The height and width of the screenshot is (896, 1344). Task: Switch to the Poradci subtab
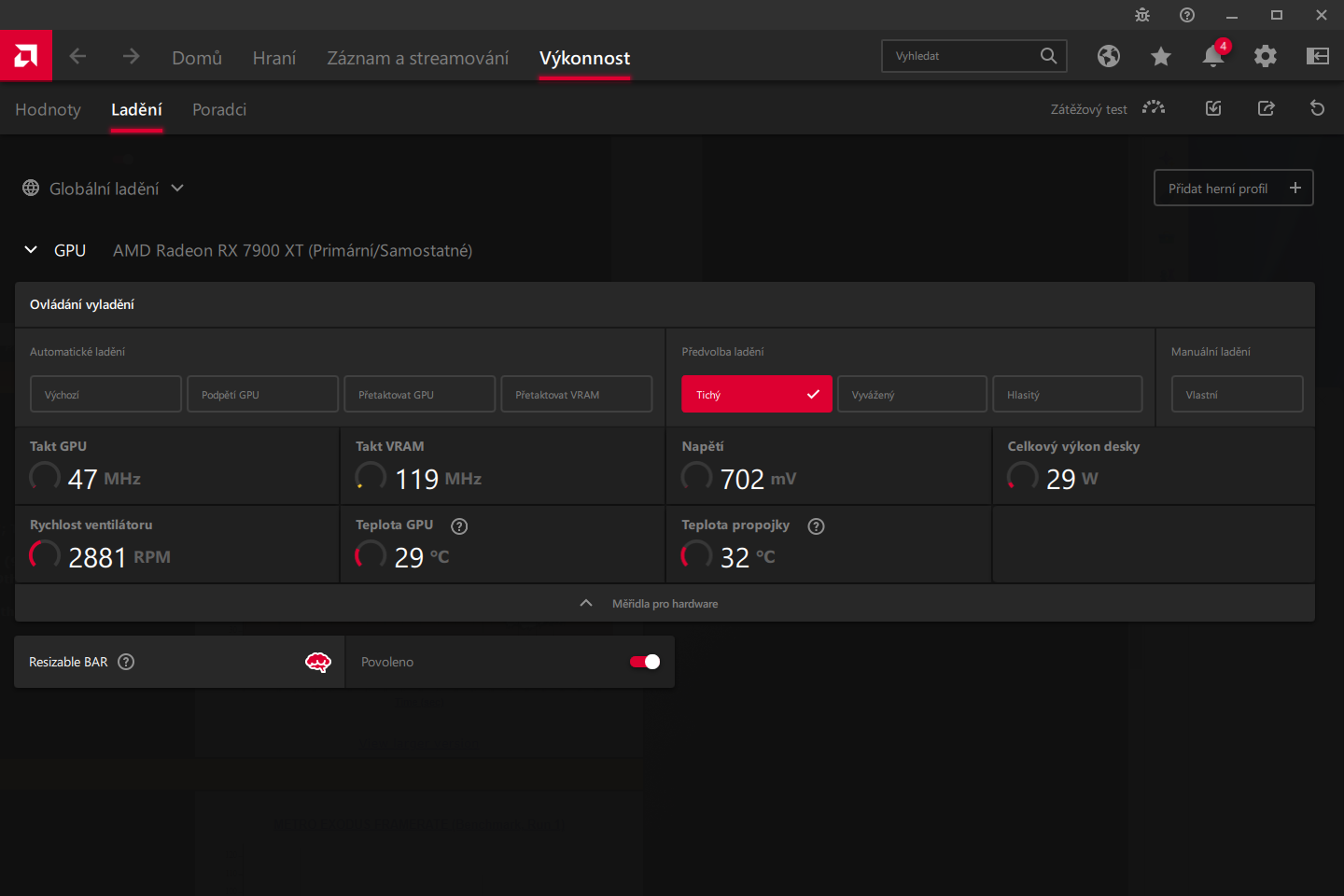point(219,109)
